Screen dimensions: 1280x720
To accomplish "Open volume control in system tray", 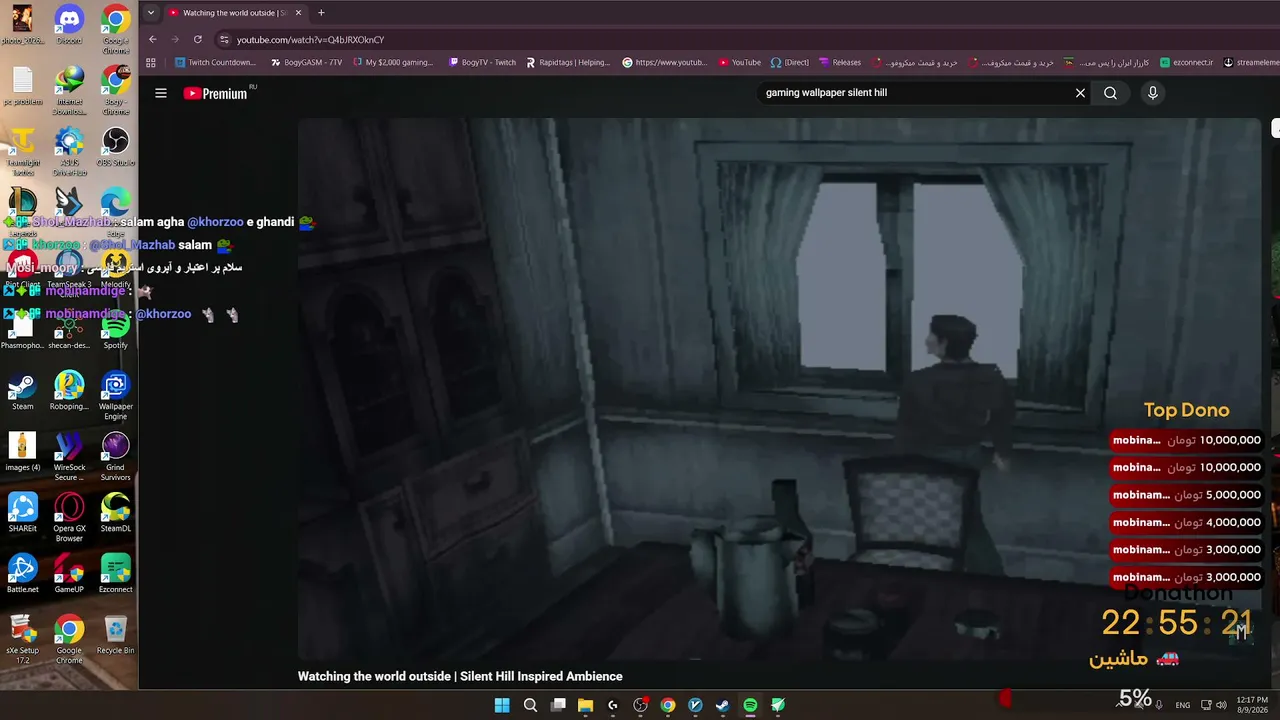I will pos(1221,705).
